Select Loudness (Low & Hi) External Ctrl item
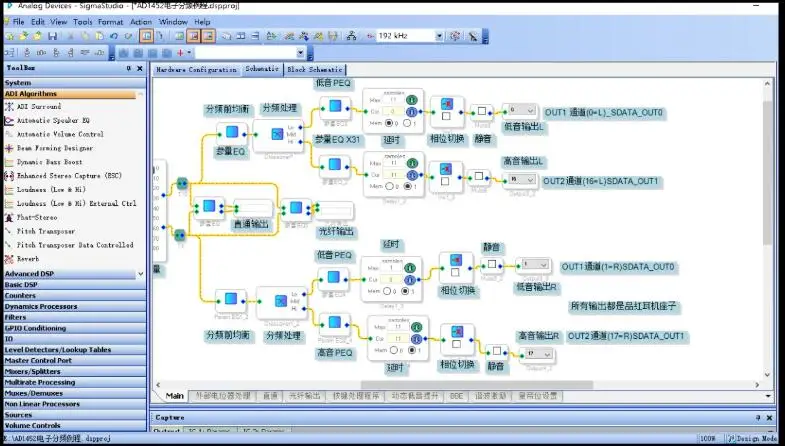The height and width of the screenshot is (446, 785). click(76, 204)
